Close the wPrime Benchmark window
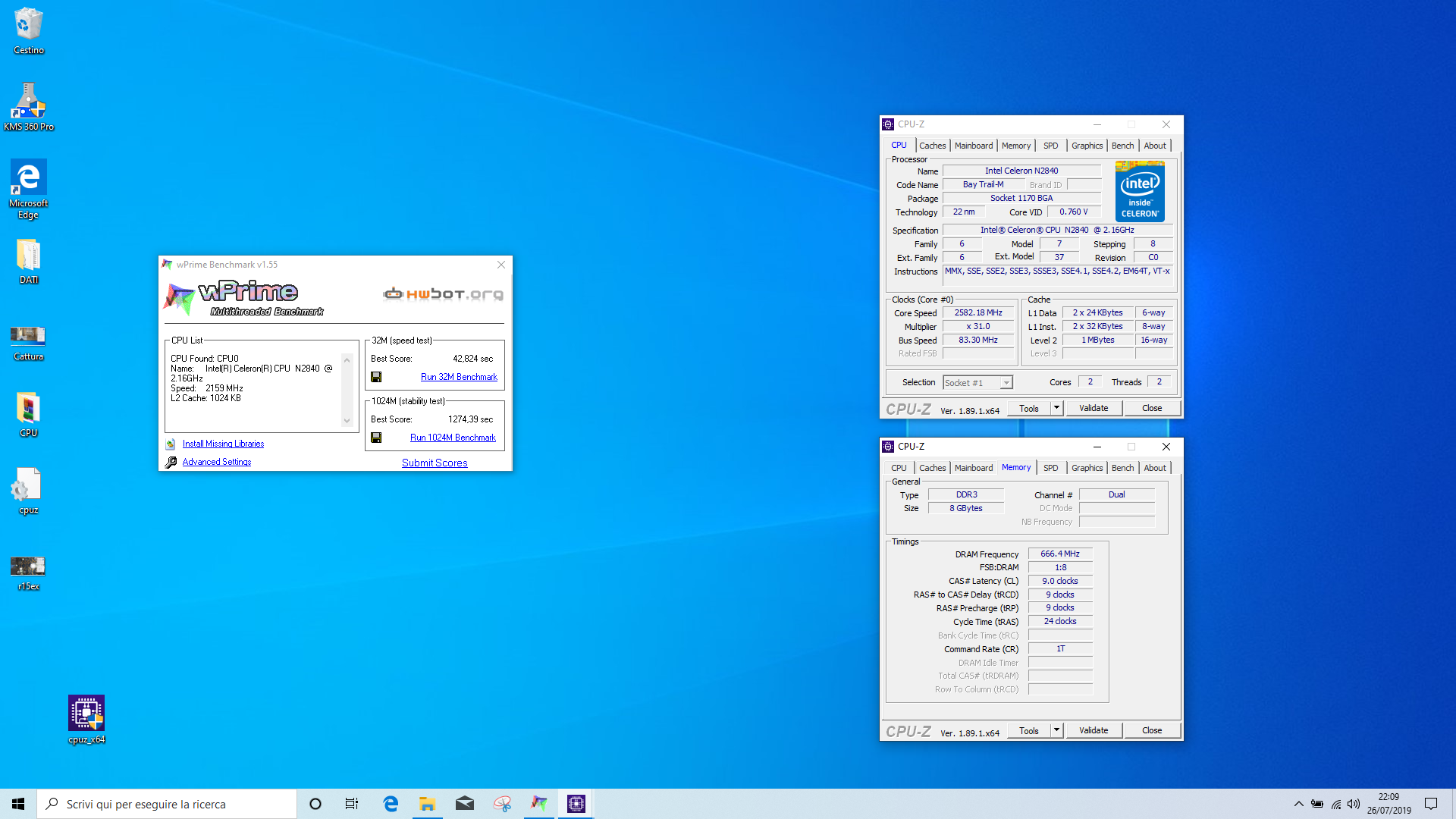The height and width of the screenshot is (819, 1456). (501, 265)
